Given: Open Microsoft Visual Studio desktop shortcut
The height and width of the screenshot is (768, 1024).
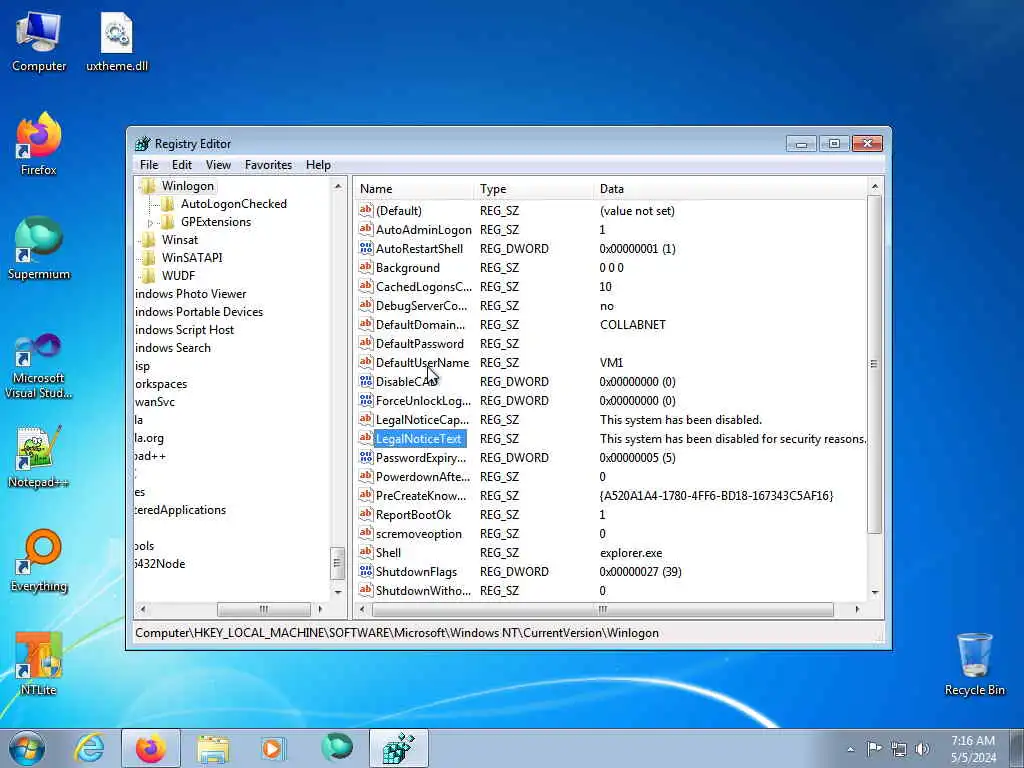Looking at the screenshot, I should point(39,366).
